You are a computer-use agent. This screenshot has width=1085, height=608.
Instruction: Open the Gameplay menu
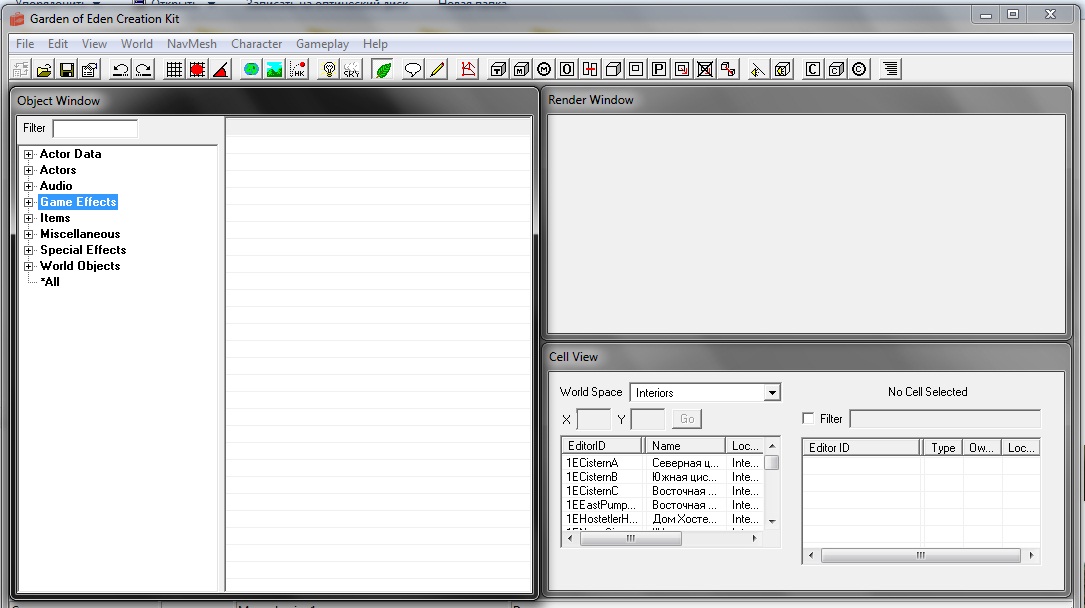(322, 44)
